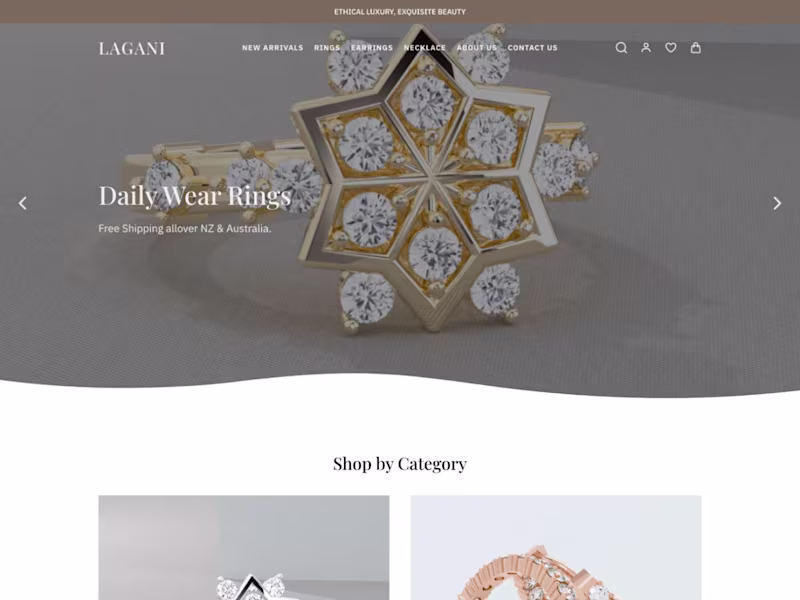800x600 pixels.
Task: Open the Necklace menu item
Action: click(x=424, y=48)
